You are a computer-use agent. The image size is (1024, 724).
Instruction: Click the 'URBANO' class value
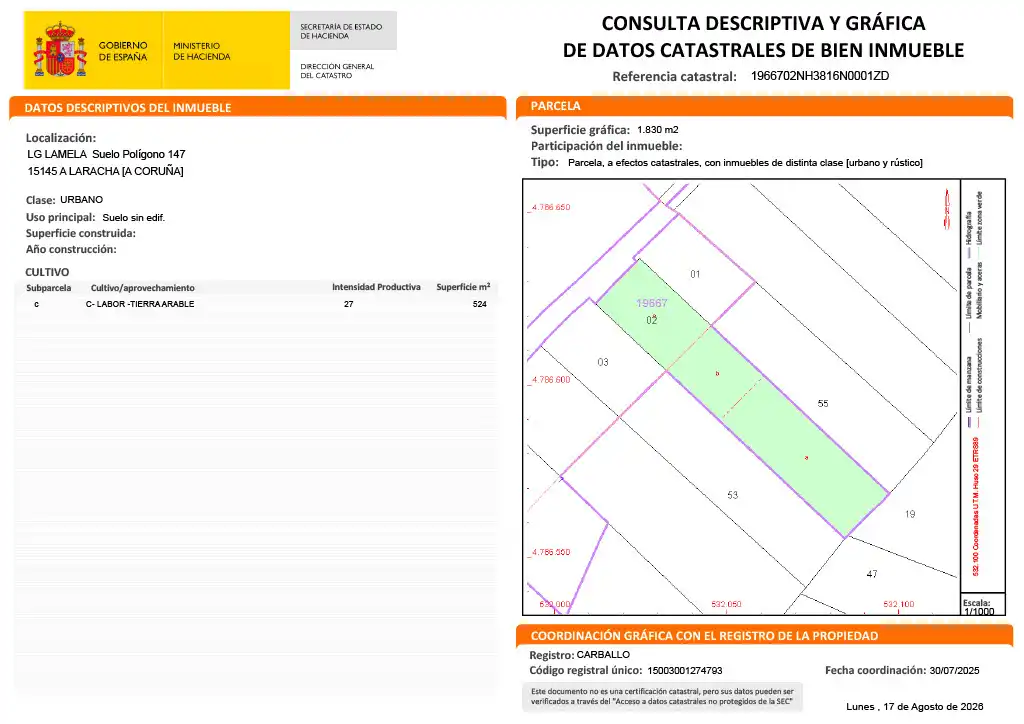click(x=82, y=199)
